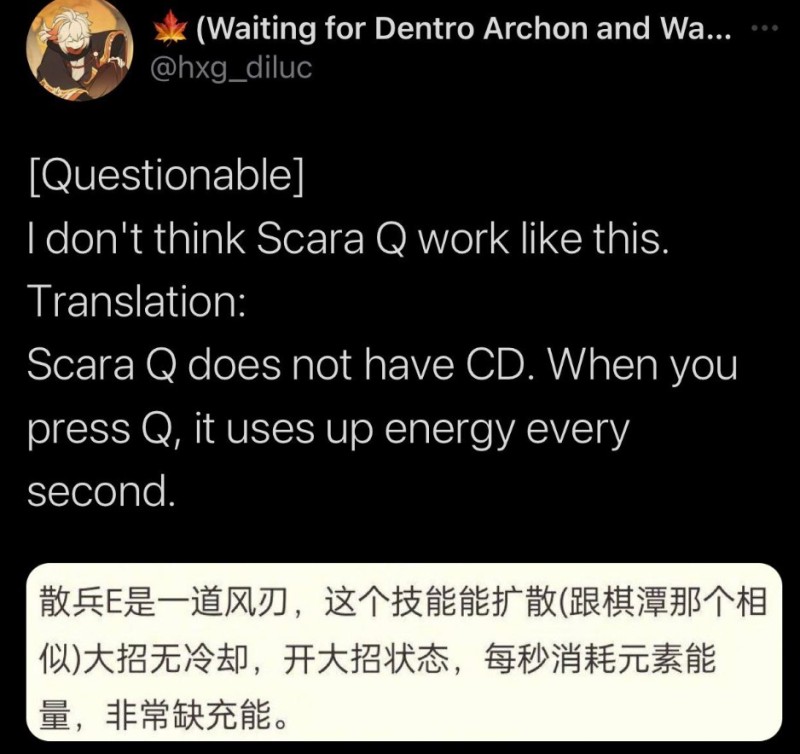Click the line 'press Q, it uses up energy every'
Viewport: 800px width, 754px height.
coord(328,430)
